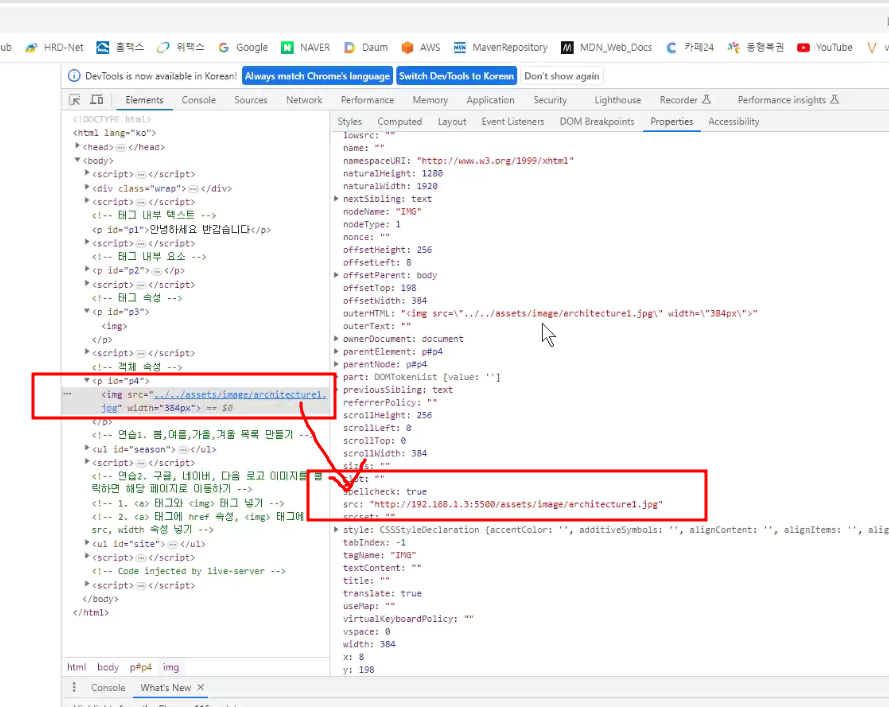Collapse the p id p3 node
The image size is (889, 707).
pyautogui.click(x=87, y=311)
